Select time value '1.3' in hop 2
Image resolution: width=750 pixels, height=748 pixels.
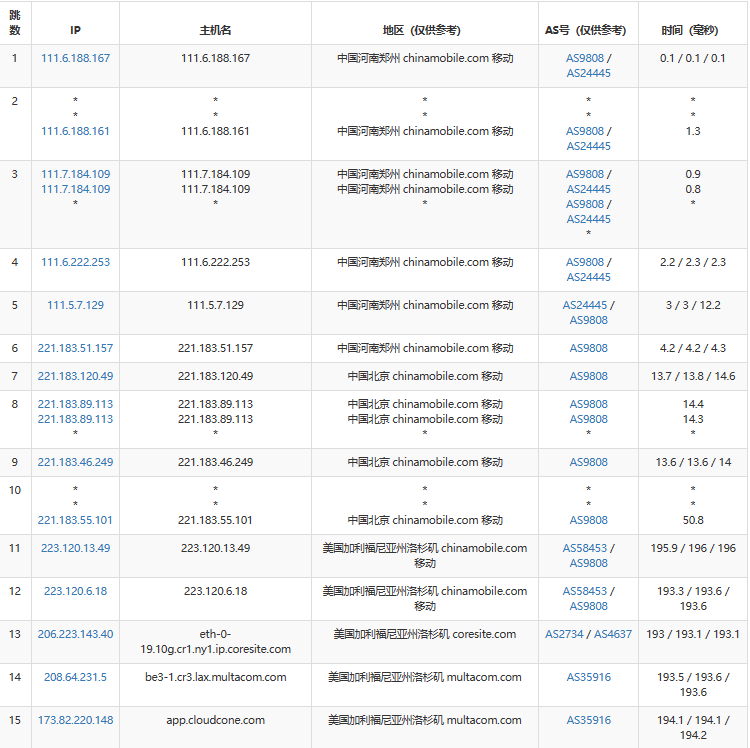click(693, 131)
